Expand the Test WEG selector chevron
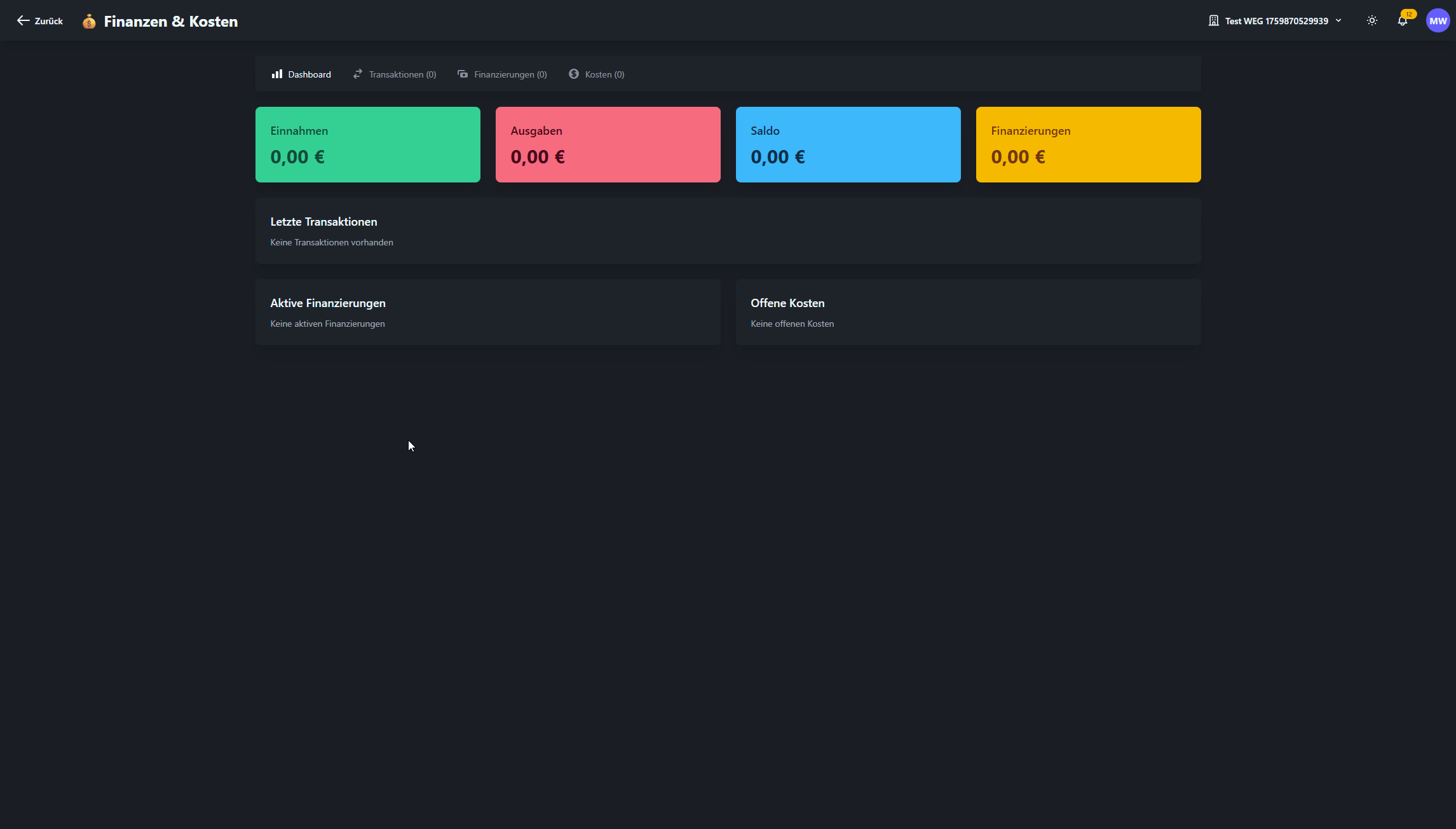The height and width of the screenshot is (829, 1456). (1338, 21)
